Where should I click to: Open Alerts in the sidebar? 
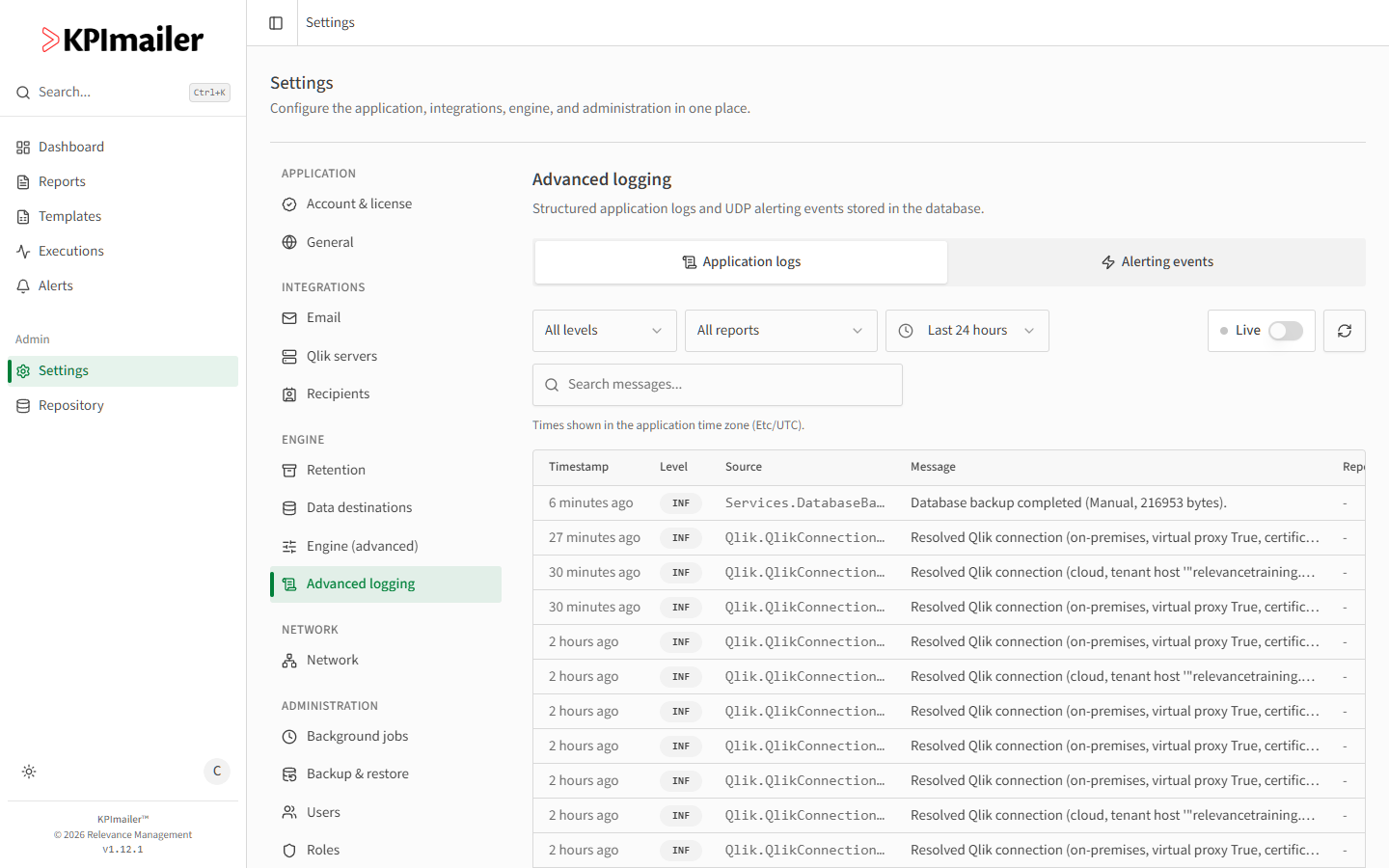123,285
